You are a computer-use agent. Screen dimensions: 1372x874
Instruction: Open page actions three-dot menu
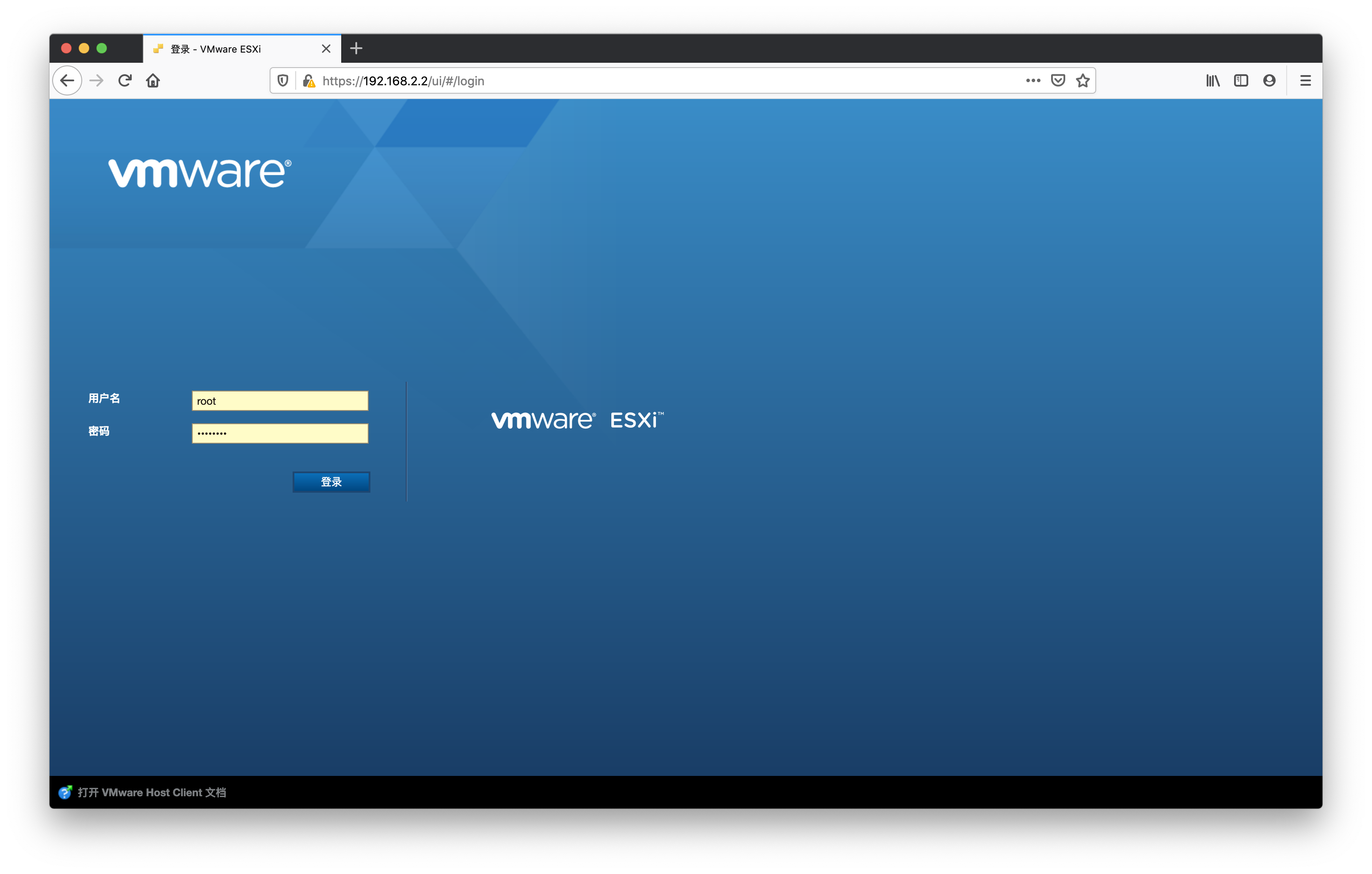1033,81
